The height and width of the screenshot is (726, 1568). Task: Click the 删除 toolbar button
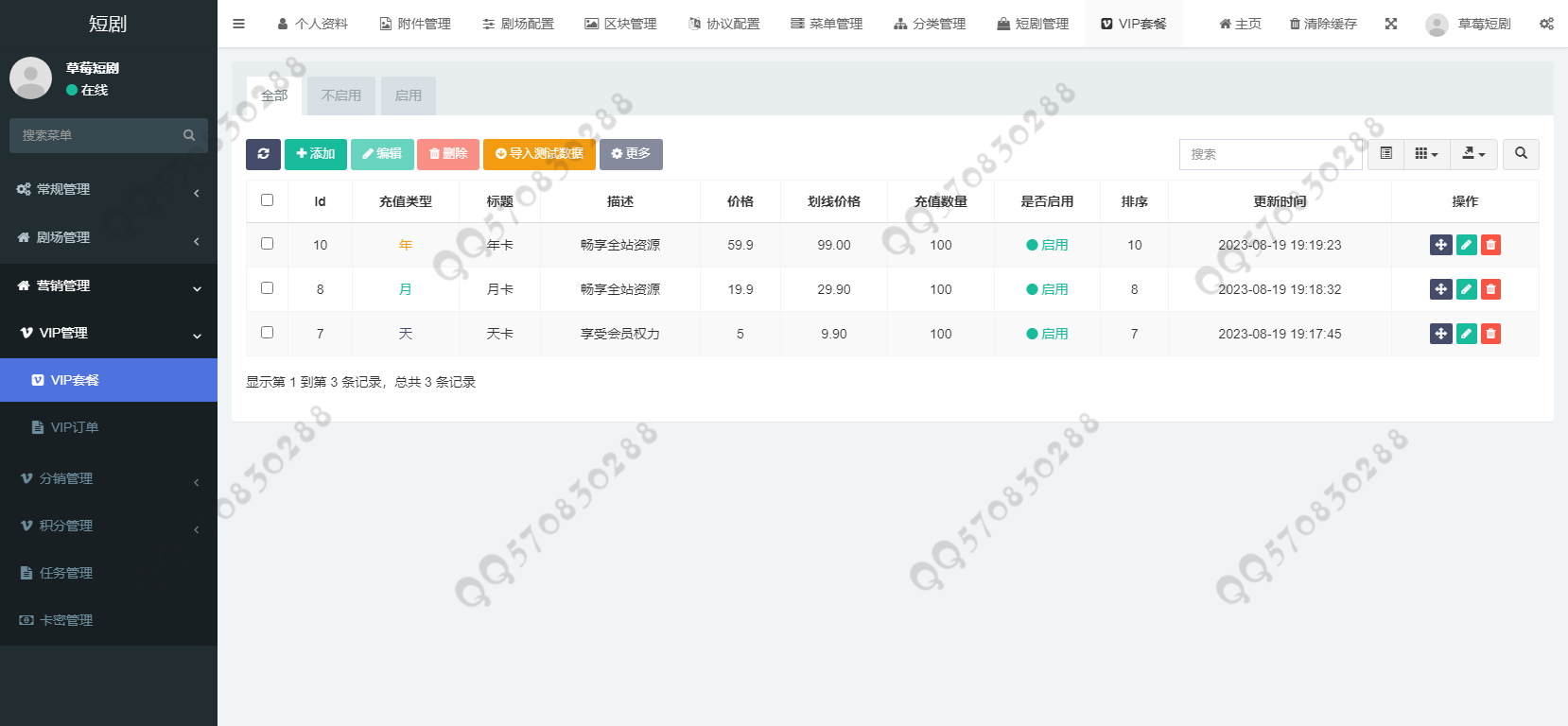pyautogui.click(x=448, y=154)
